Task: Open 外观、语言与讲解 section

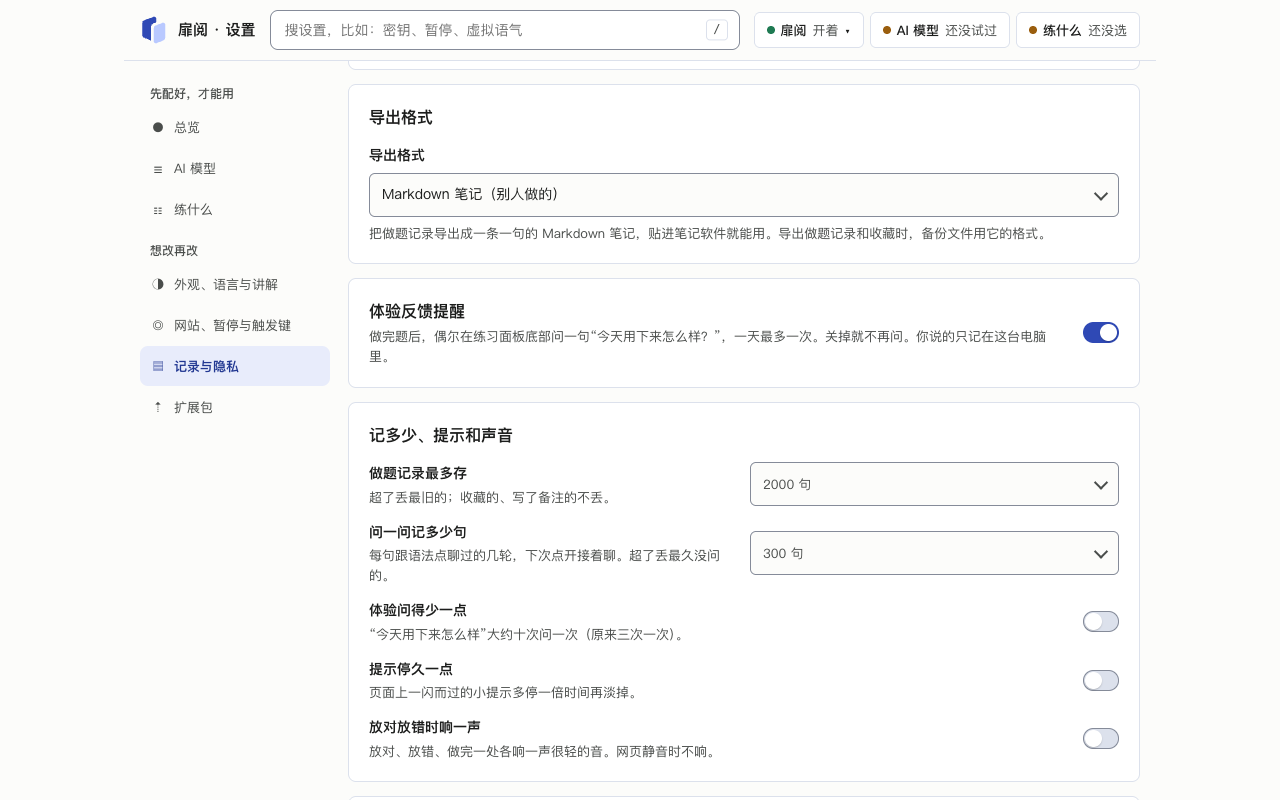Action: coord(235,284)
